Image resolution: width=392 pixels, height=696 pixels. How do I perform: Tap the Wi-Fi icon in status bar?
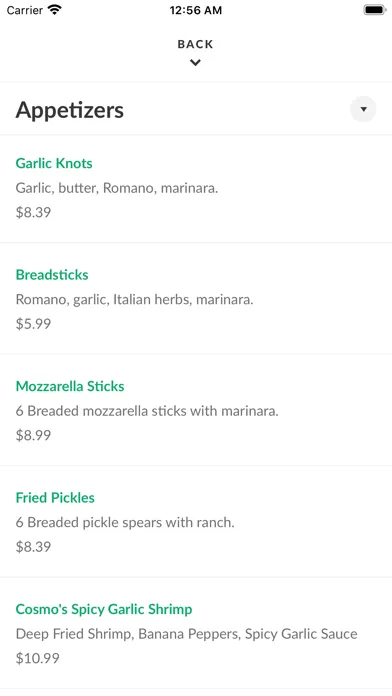55,10
